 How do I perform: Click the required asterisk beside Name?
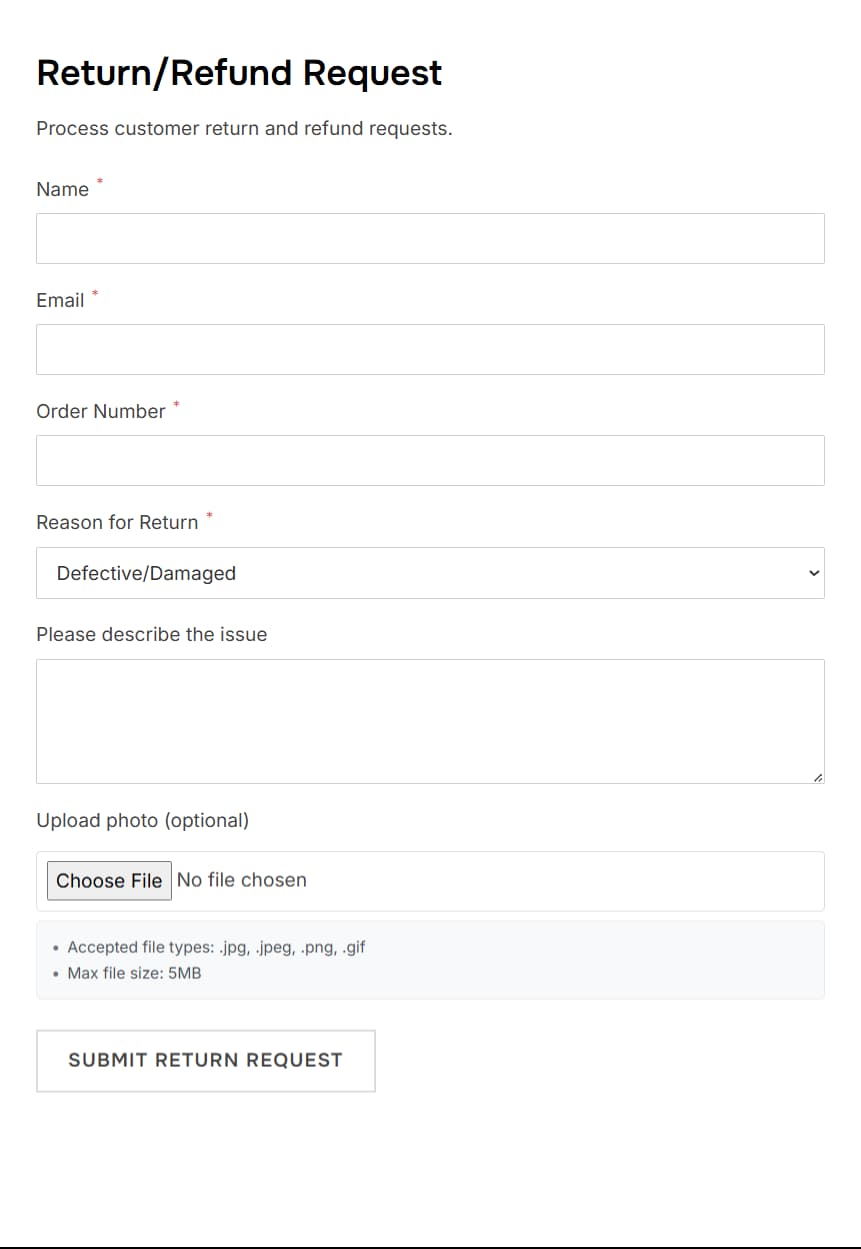(99, 181)
